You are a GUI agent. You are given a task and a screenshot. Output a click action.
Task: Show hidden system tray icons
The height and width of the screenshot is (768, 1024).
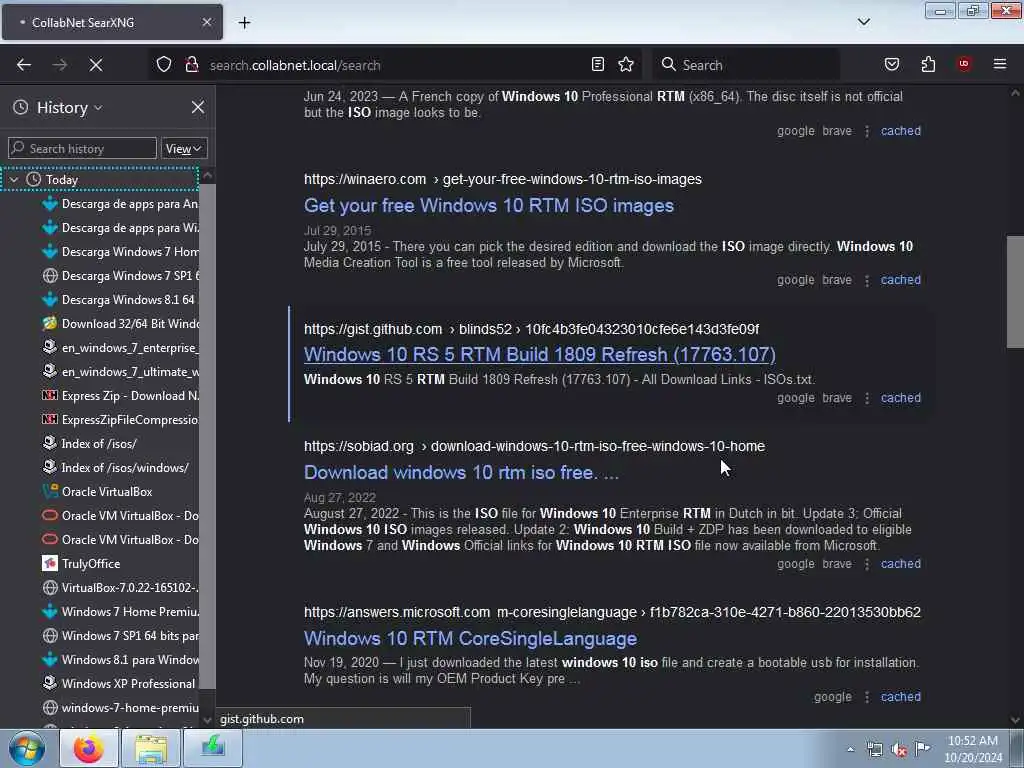[x=850, y=749]
